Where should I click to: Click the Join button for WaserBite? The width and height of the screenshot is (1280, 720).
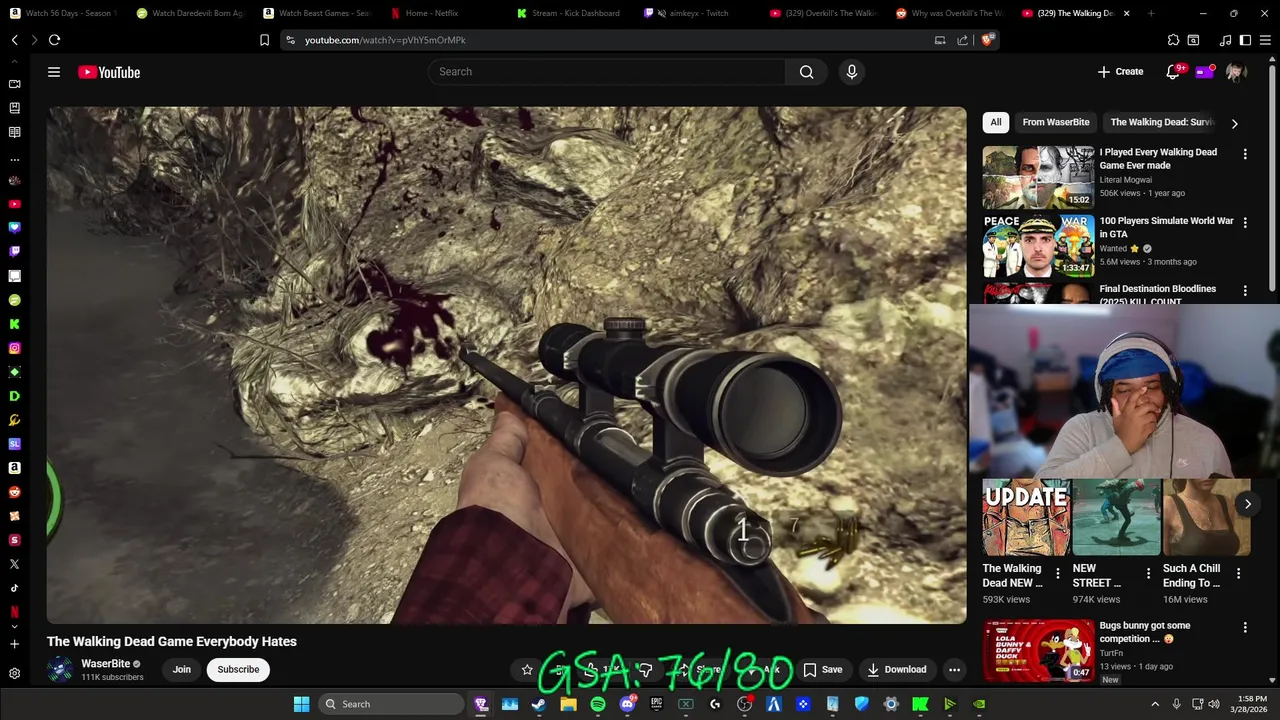(181, 669)
